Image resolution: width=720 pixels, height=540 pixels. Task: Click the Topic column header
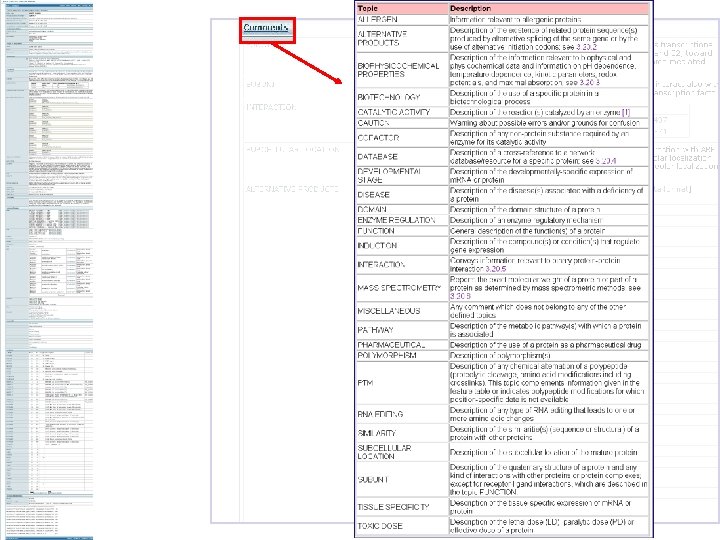click(x=403, y=8)
